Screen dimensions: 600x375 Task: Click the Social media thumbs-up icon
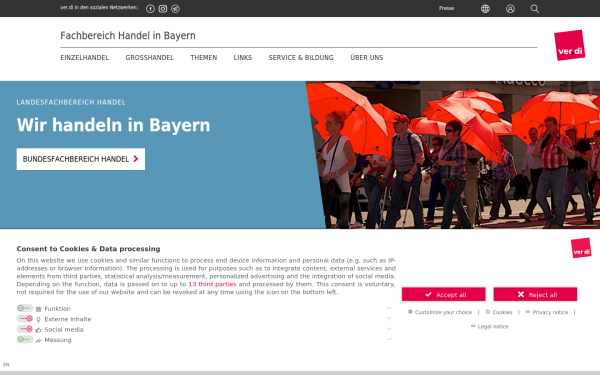coord(38,330)
